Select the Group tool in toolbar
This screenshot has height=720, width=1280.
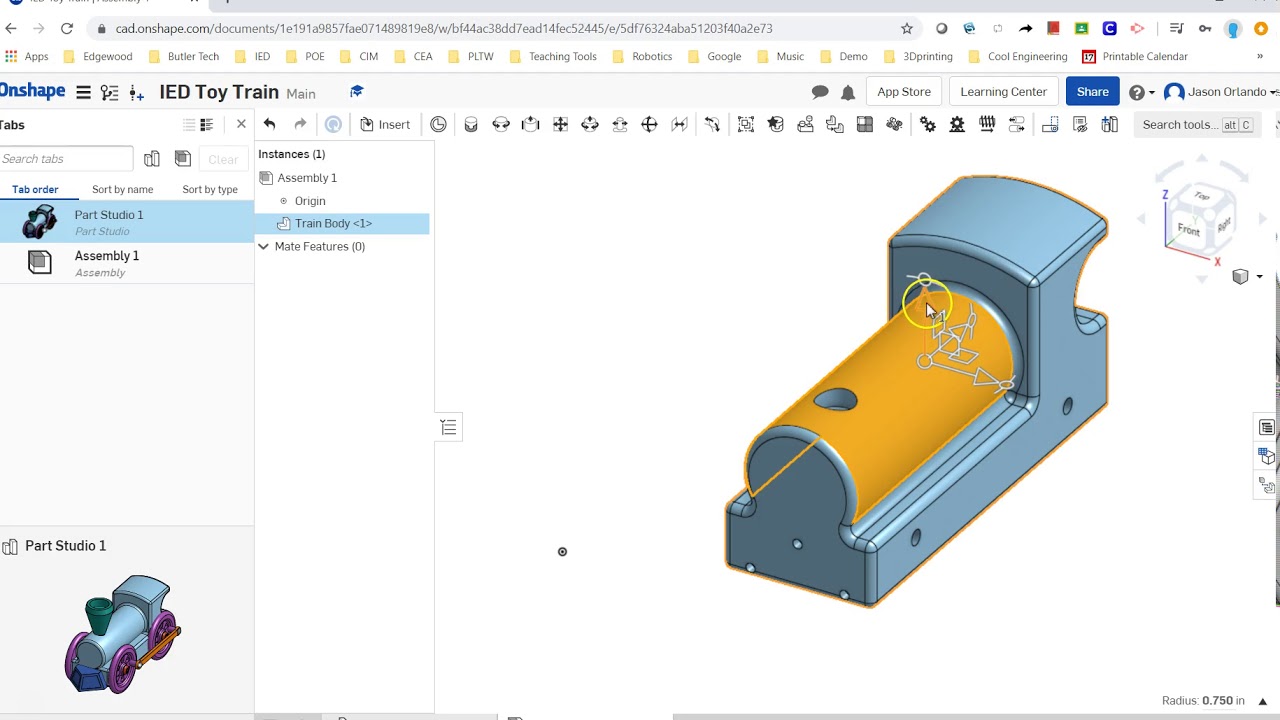tap(746, 124)
